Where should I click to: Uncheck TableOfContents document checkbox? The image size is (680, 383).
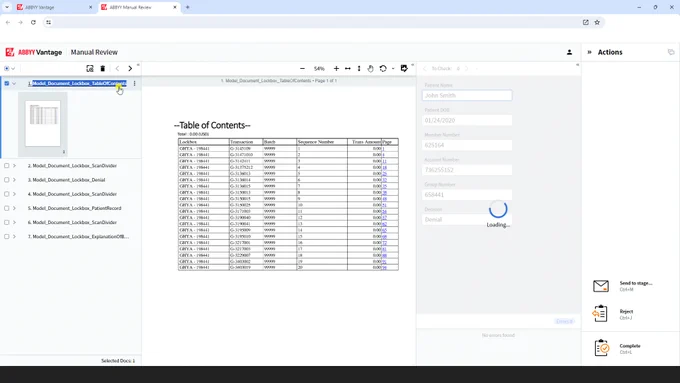tap(7, 83)
